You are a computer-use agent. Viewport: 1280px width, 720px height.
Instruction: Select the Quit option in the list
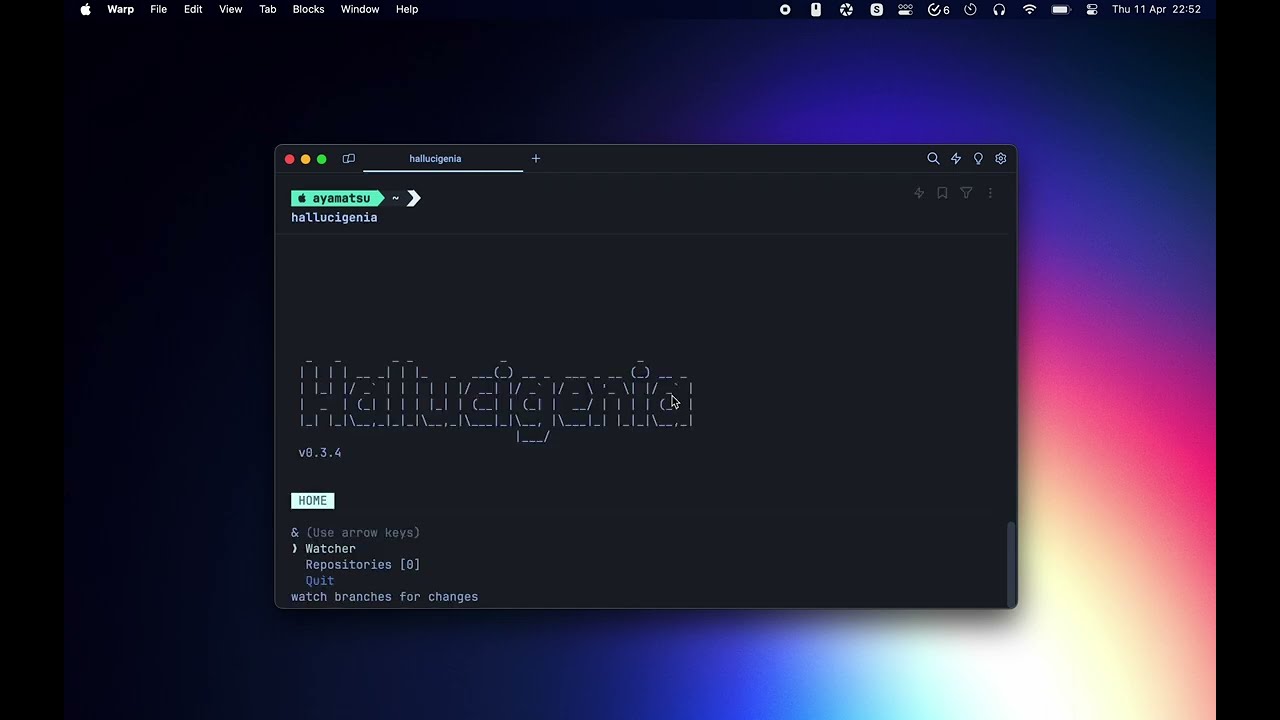click(x=320, y=581)
